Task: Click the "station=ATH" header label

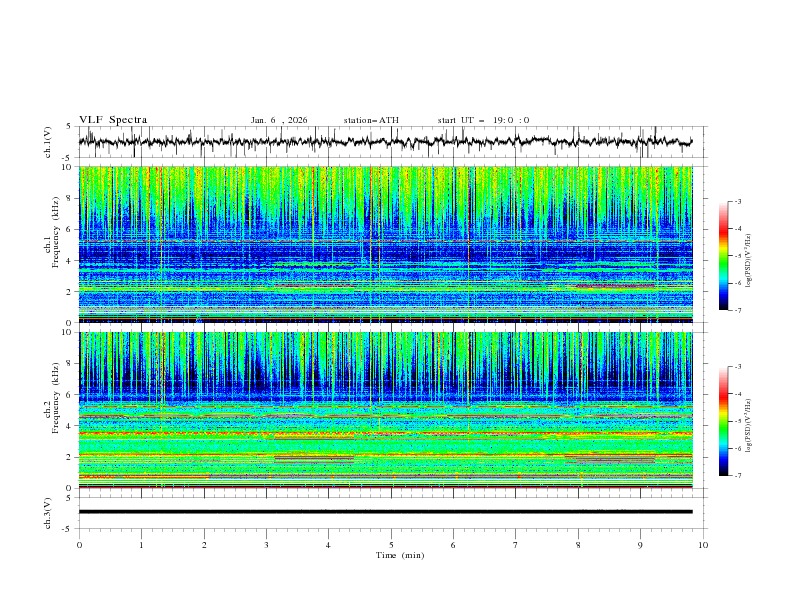Action: click(371, 120)
